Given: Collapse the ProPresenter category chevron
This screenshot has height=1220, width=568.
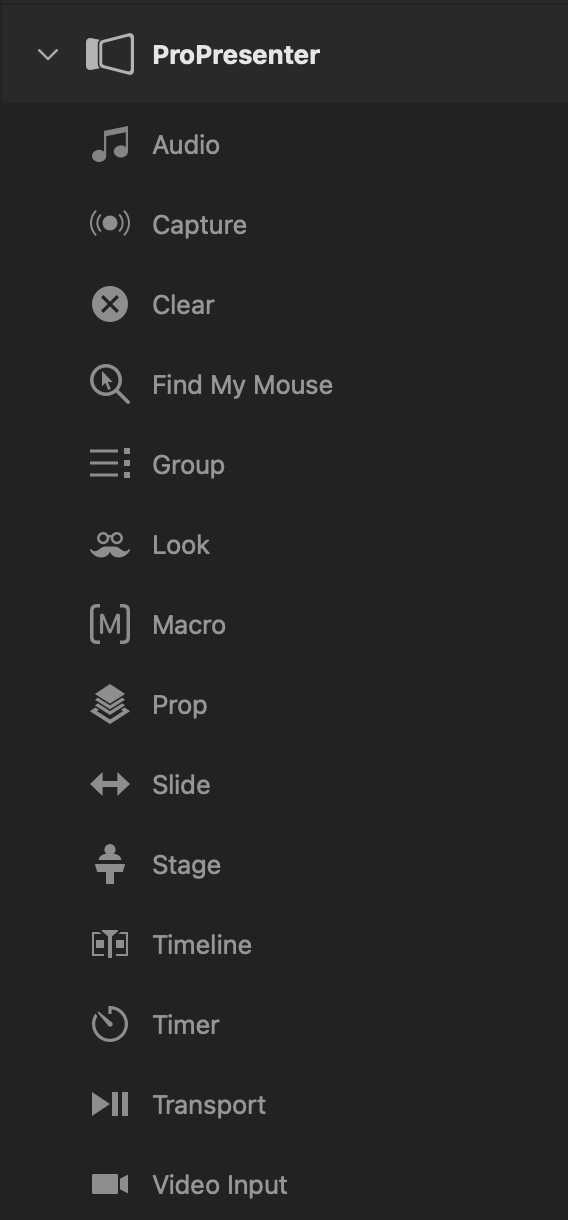Looking at the screenshot, I should 48,55.
